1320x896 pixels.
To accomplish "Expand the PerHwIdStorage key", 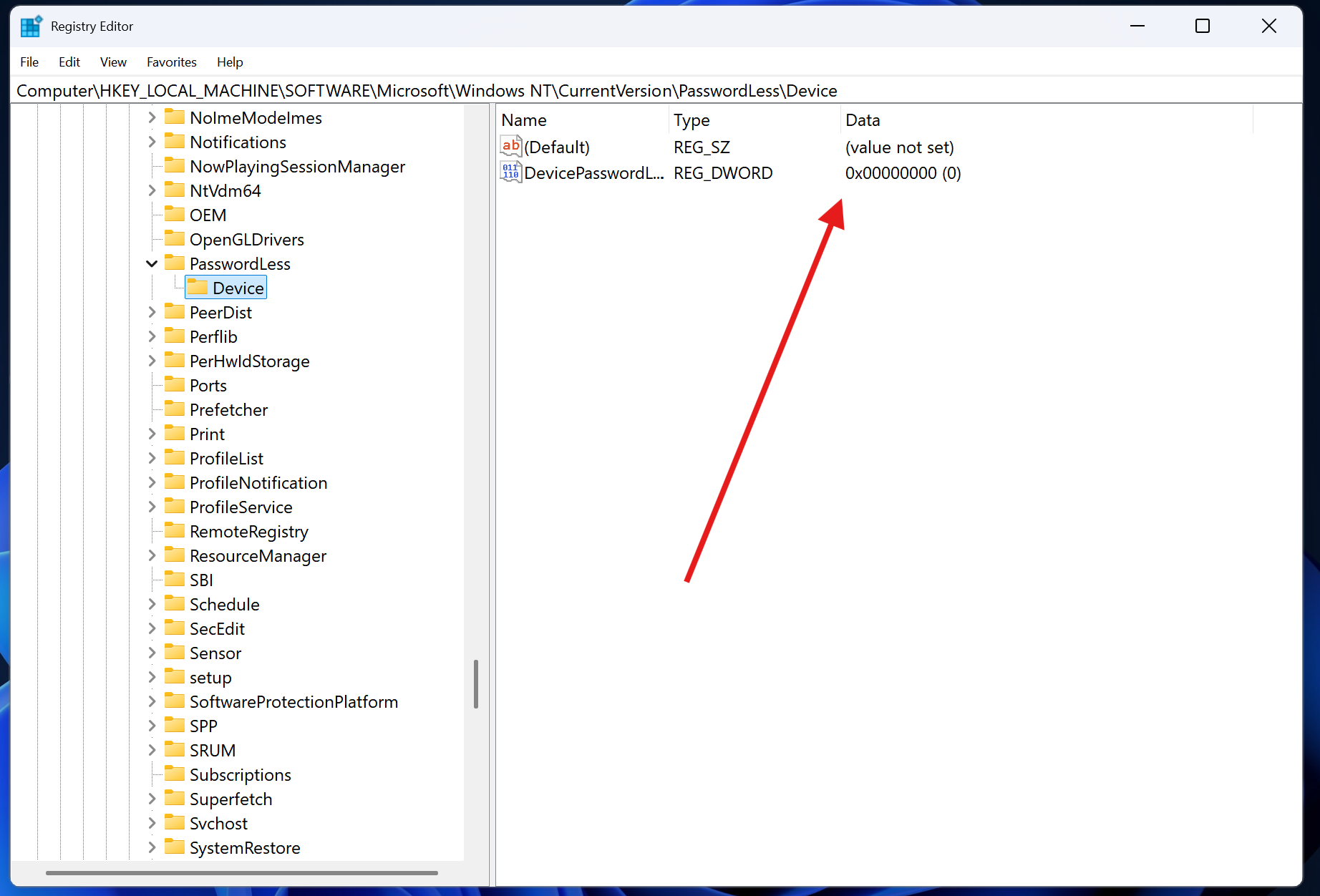I will (152, 361).
